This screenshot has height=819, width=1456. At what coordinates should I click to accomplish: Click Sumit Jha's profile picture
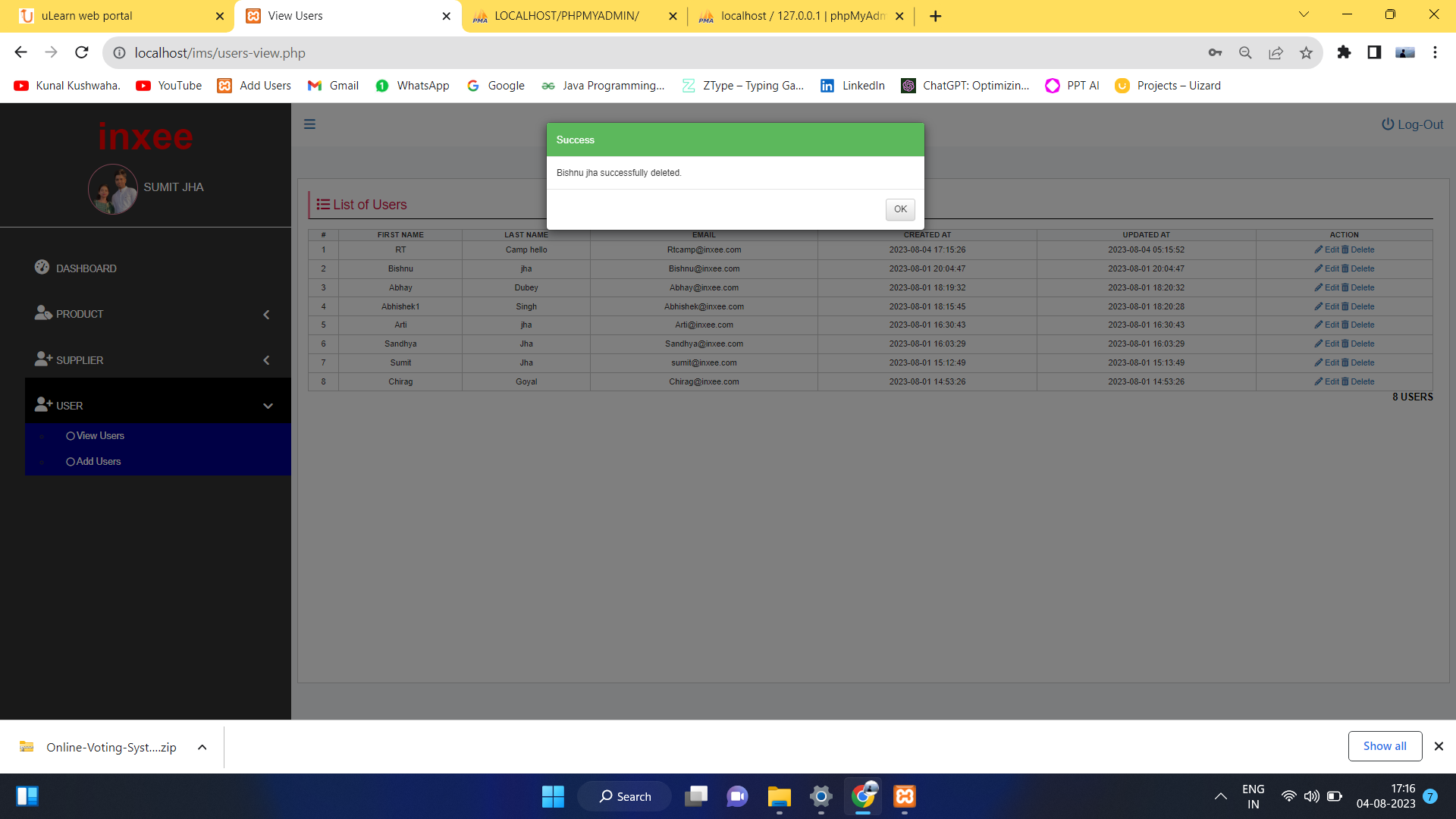(112, 189)
